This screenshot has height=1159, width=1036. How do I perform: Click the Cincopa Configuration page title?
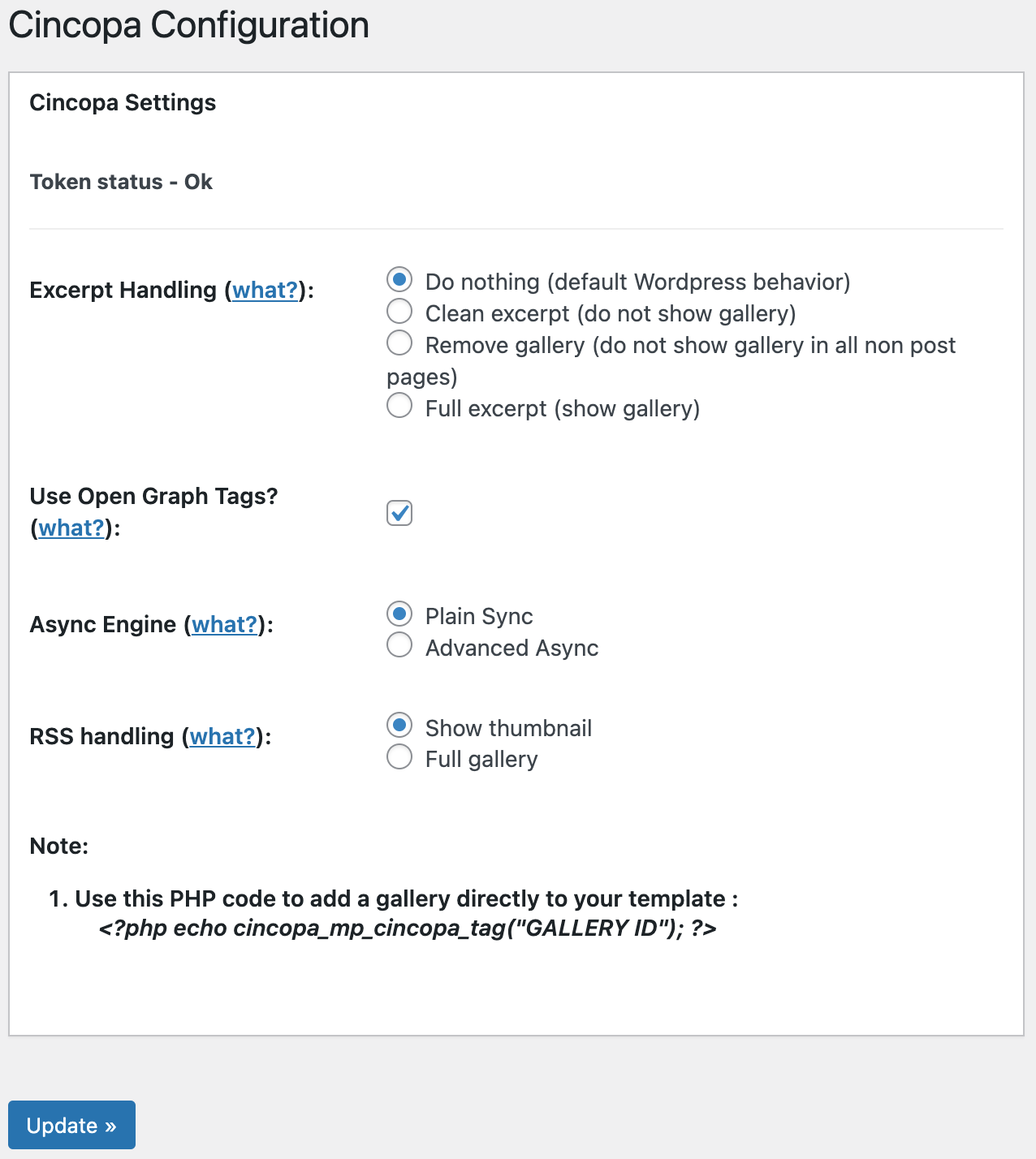coord(188,25)
